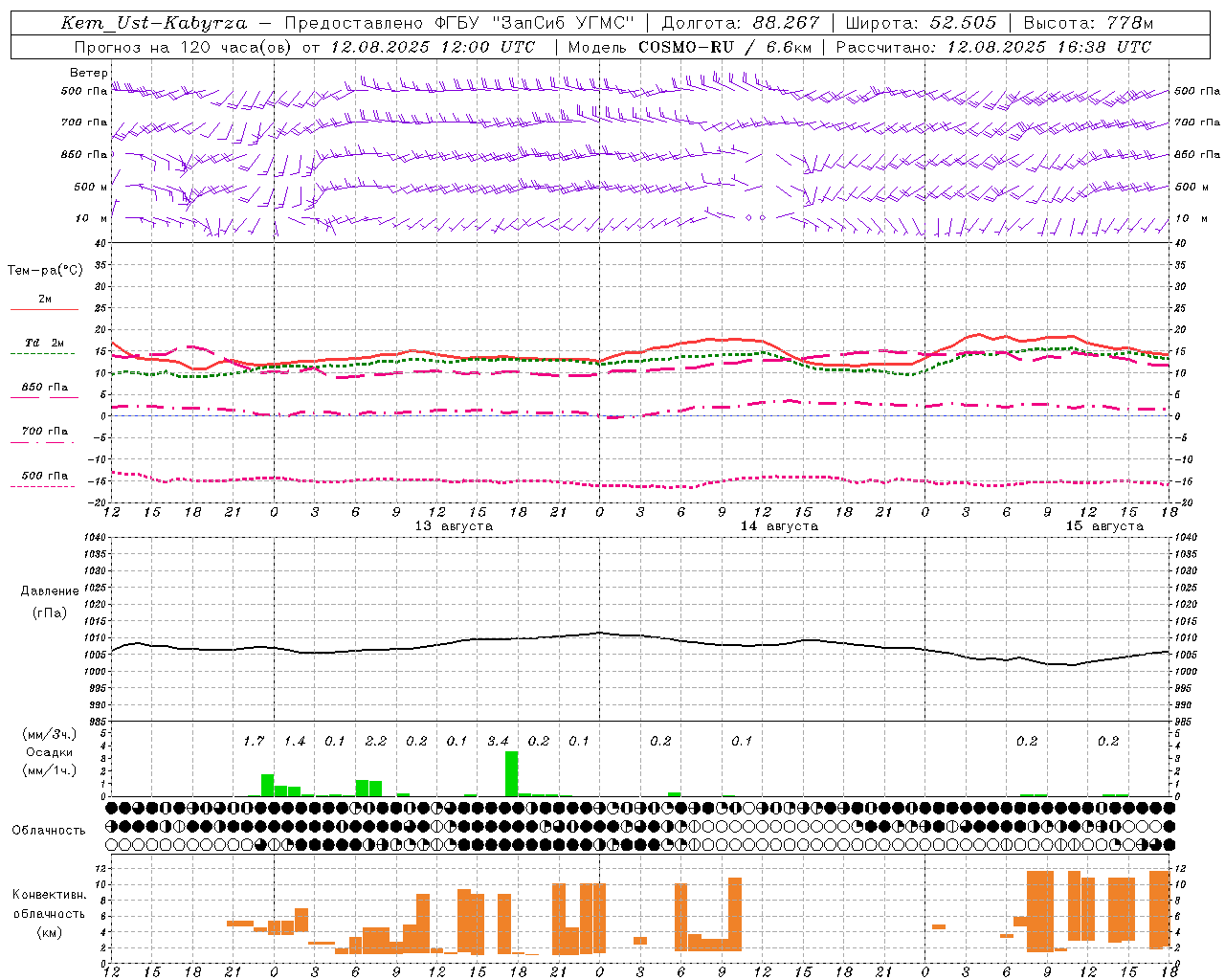Click the '(мм/1ч.)' precipitation unit label
1225x980 pixels.
click(x=50, y=770)
